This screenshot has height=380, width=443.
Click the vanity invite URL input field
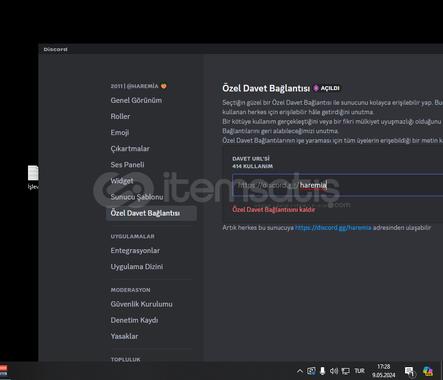[x=337, y=185]
